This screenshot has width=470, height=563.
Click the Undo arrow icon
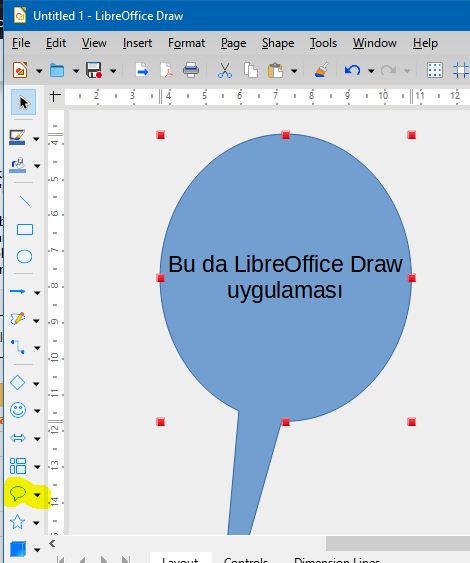(x=352, y=70)
